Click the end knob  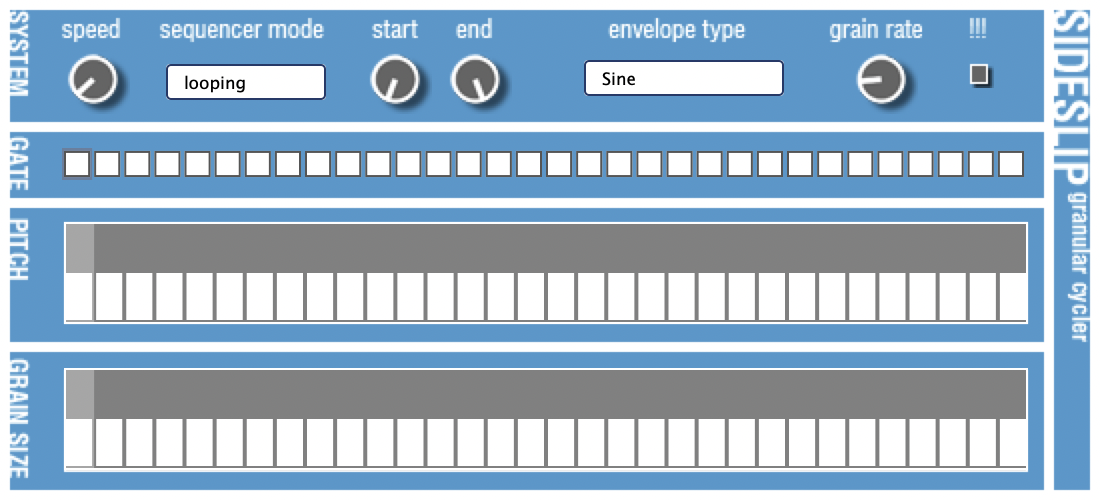474,81
